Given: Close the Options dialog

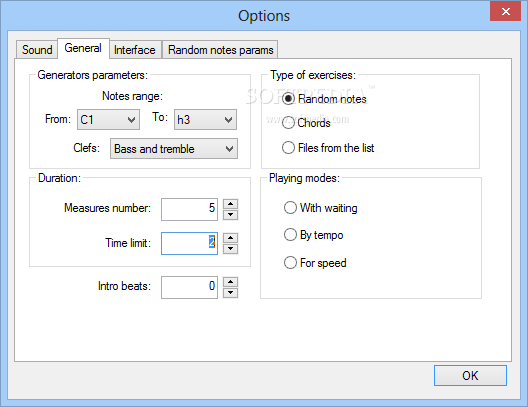Looking at the screenshot, I should click(505, 11).
